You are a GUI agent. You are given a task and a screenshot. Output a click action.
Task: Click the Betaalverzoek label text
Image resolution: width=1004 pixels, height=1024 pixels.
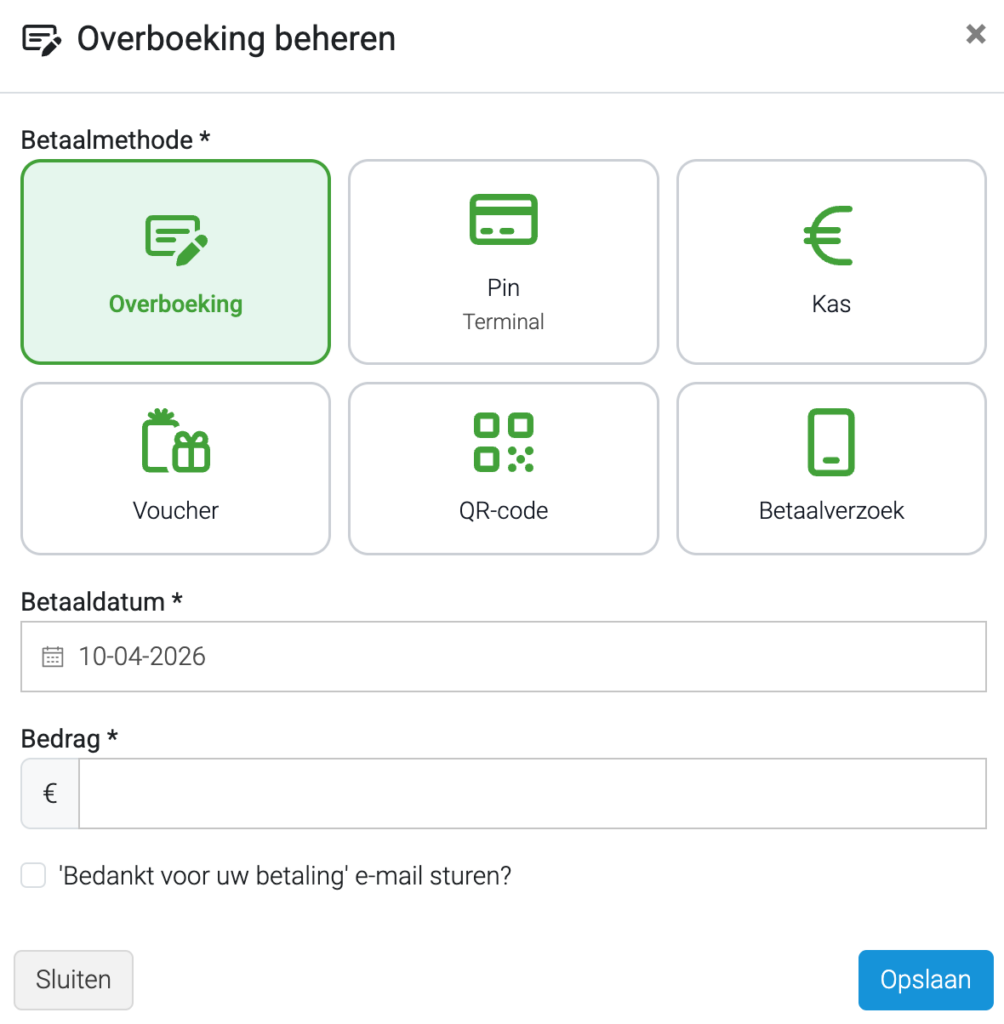pyautogui.click(x=831, y=511)
